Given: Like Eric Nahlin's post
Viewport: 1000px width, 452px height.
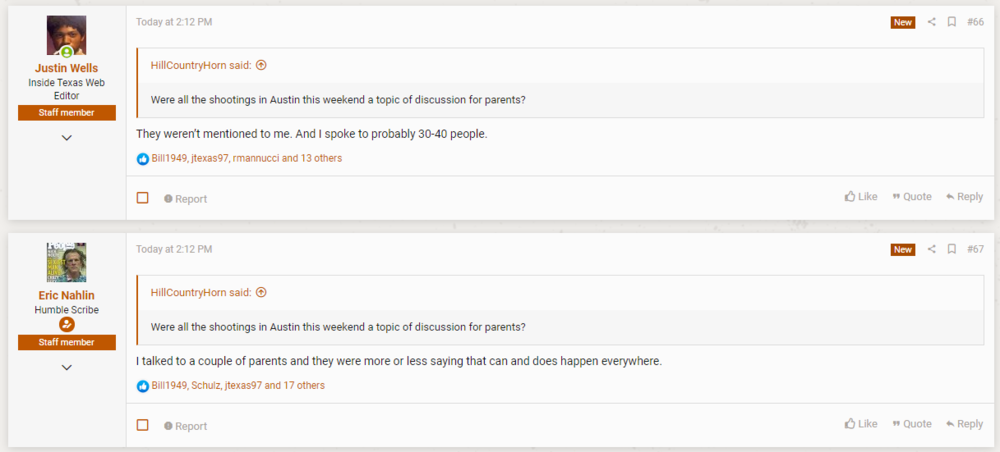Looking at the screenshot, I should 861,424.
